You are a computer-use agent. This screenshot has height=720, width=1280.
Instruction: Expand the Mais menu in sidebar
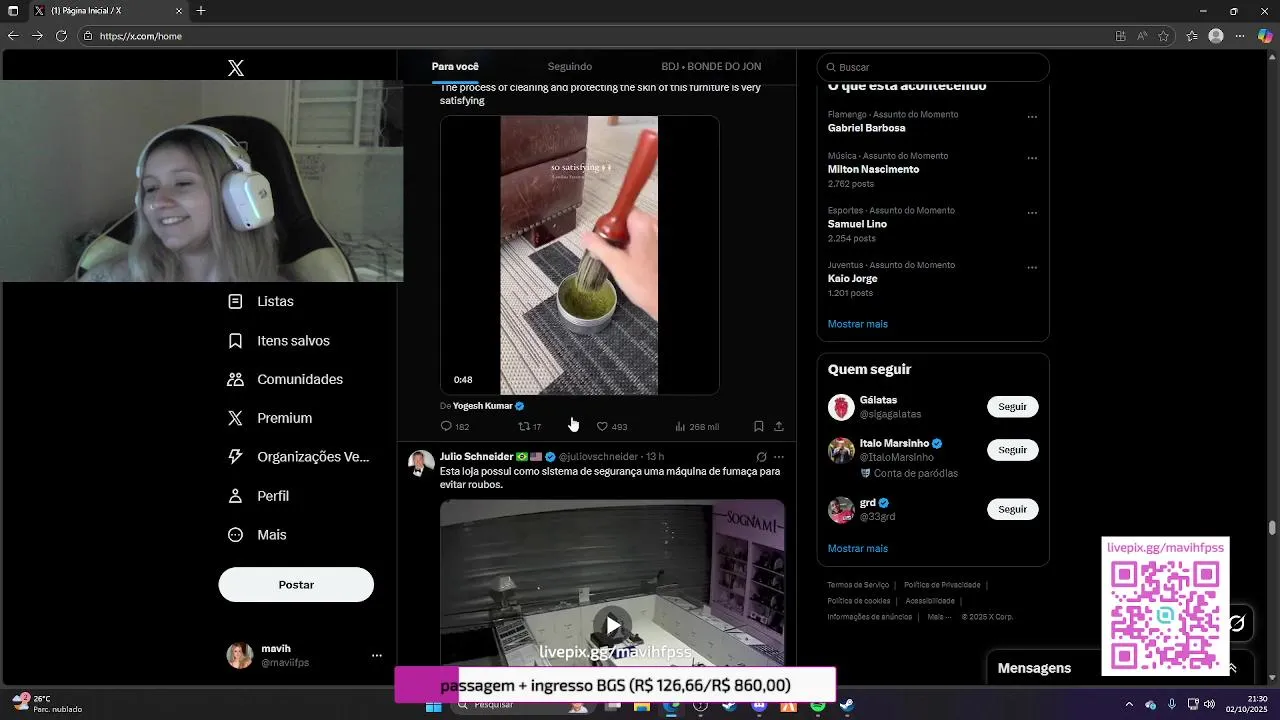coord(257,535)
